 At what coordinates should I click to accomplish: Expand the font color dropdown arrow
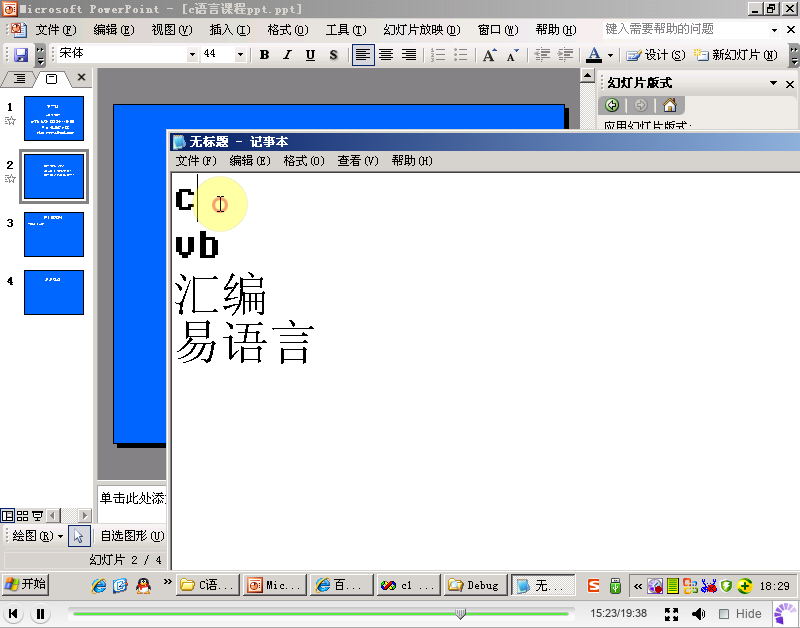coord(610,55)
